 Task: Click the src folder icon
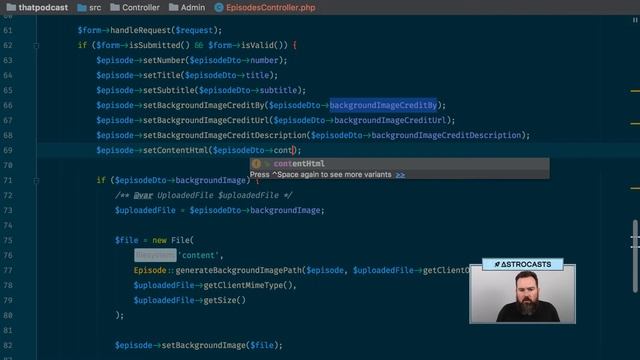click(82, 7)
